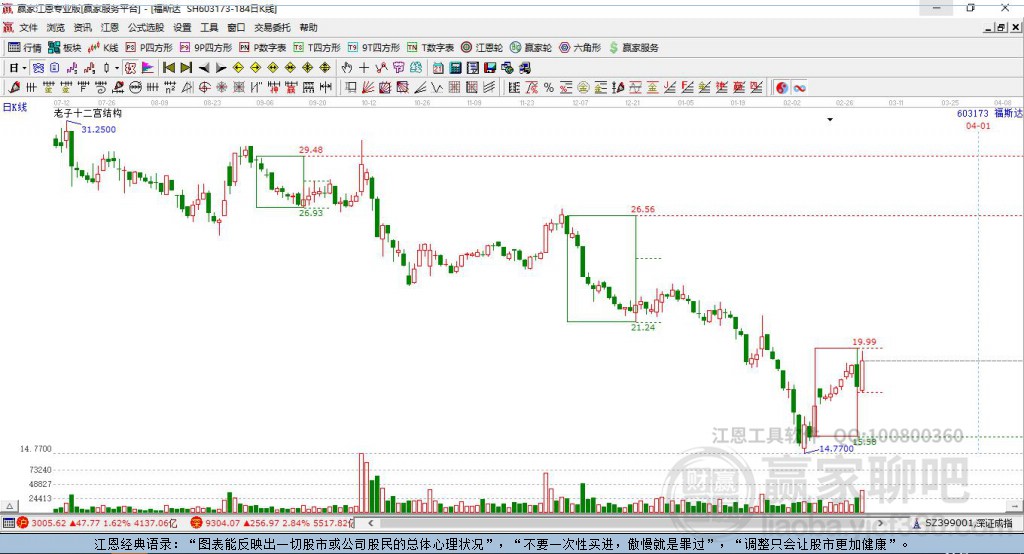Select the zigzag wave line tool
The image size is (1024, 554).
(437, 88)
